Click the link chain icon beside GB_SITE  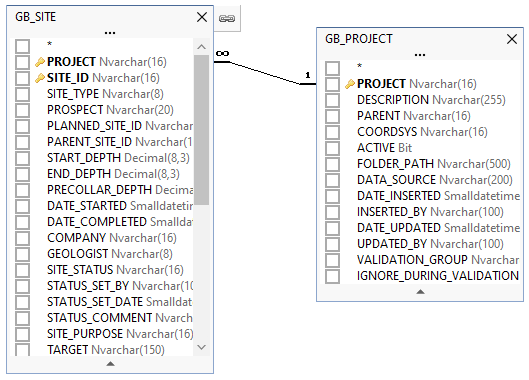227,18
